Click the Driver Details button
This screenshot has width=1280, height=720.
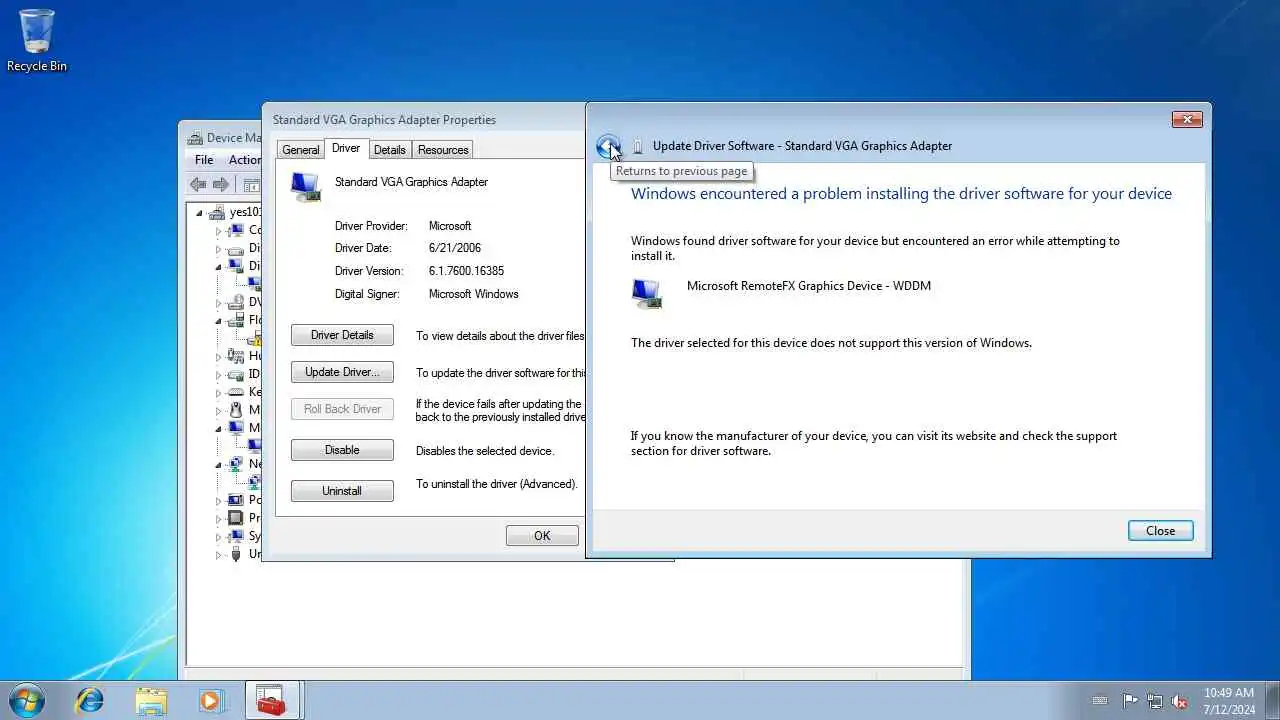point(342,335)
